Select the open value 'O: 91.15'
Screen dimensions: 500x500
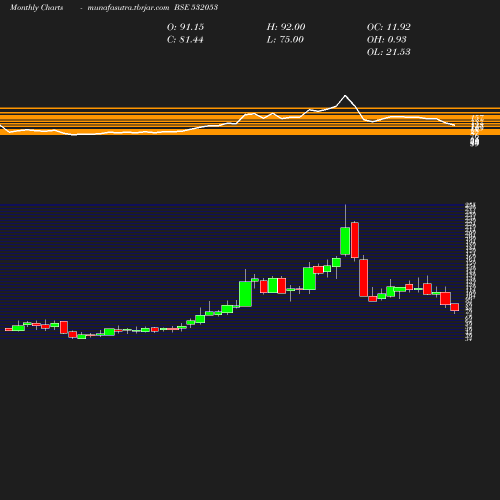point(185,27)
